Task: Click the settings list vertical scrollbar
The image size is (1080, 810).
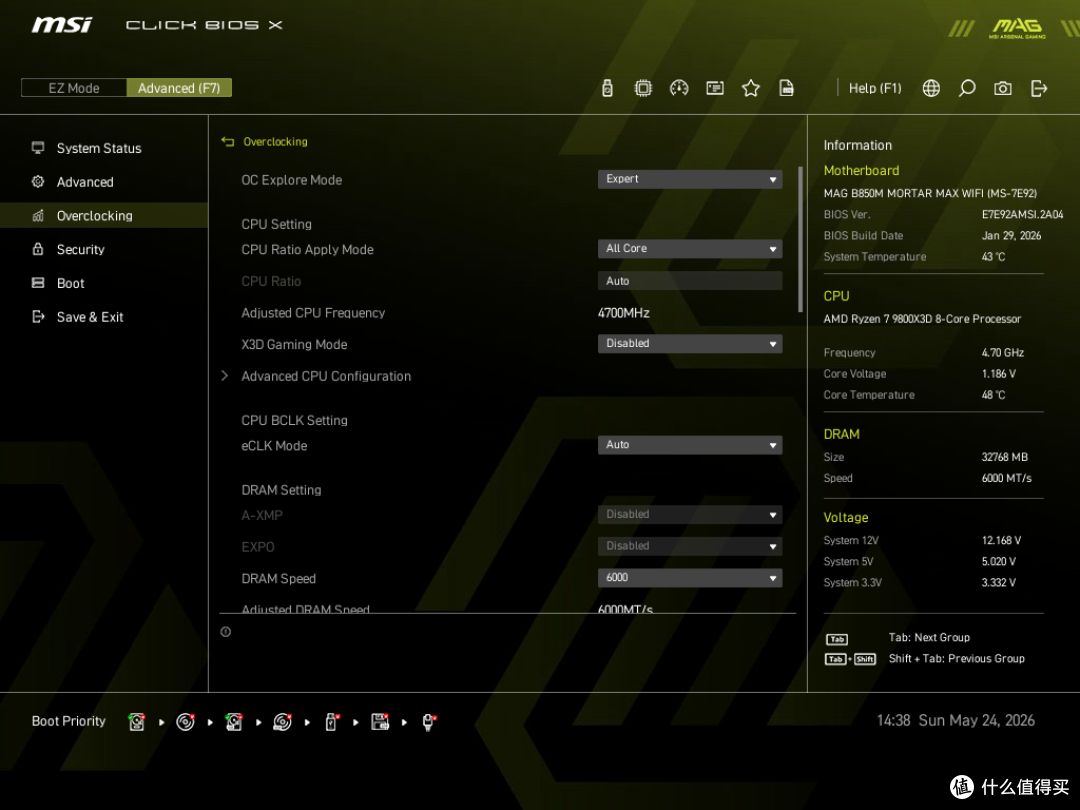Action: coord(800,239)
